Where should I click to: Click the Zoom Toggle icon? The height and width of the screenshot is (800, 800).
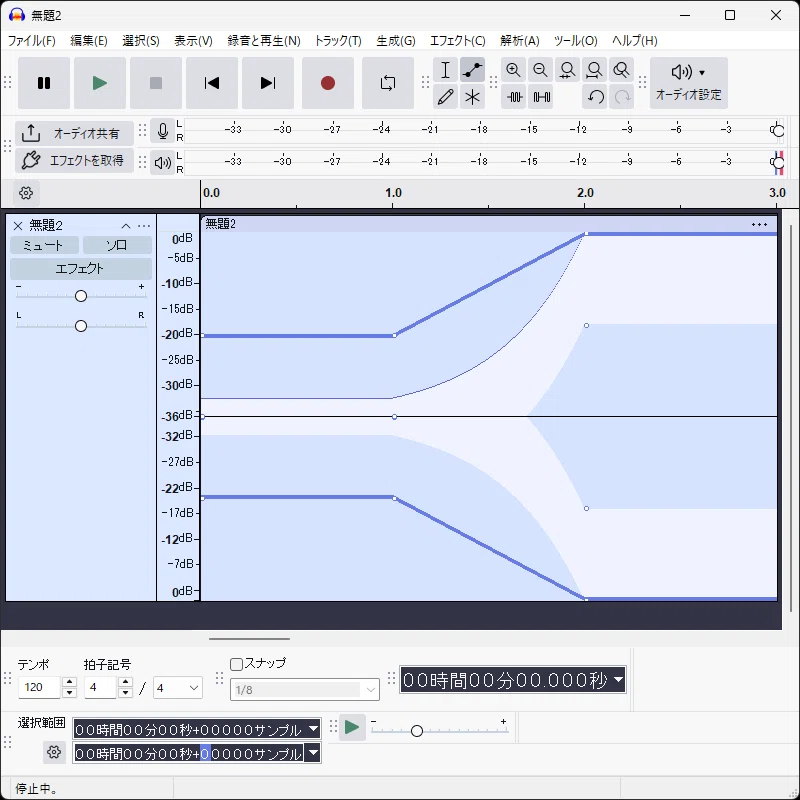click(x=621, y=70)
